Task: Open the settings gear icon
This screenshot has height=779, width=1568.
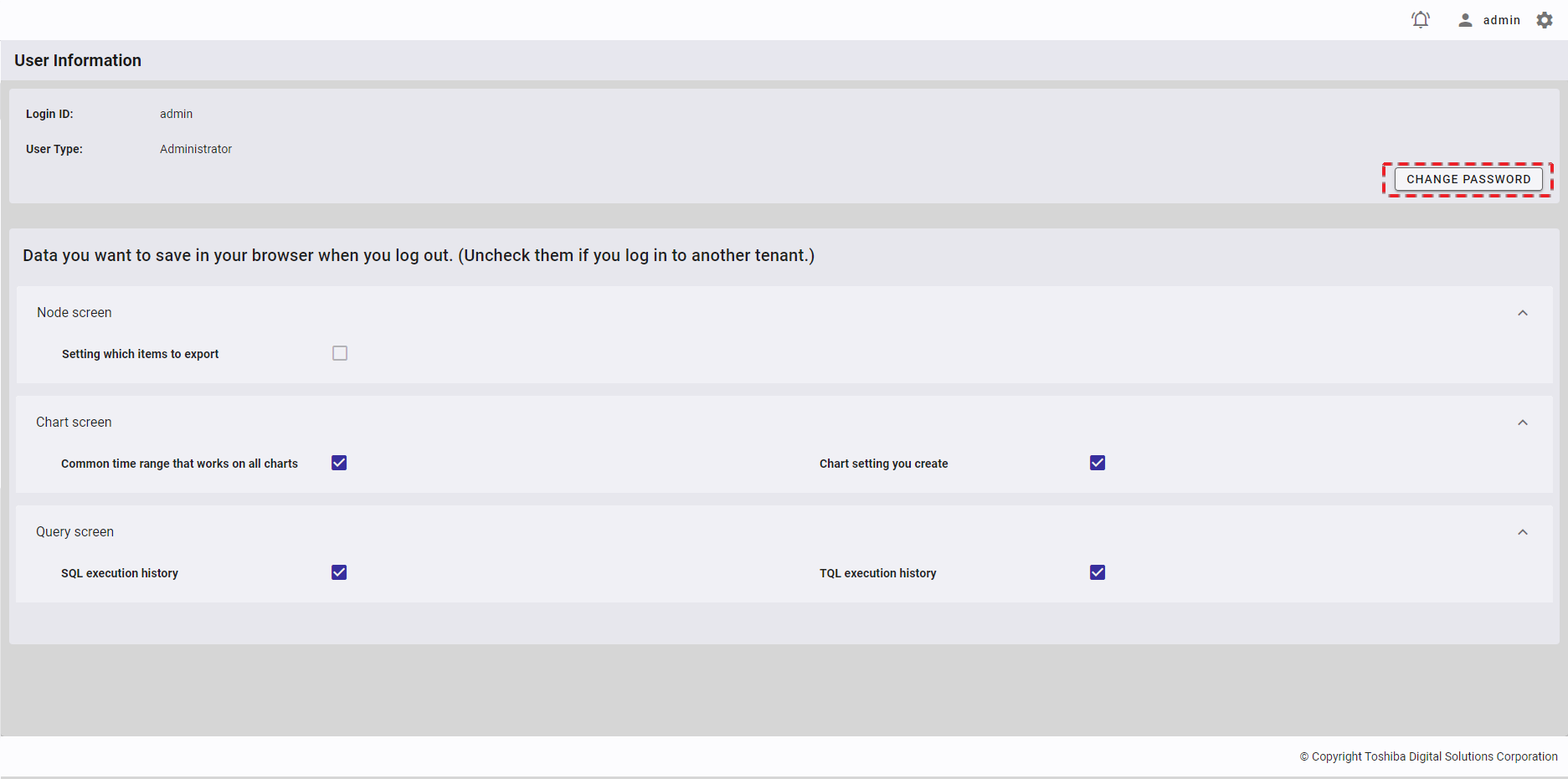Action: (x=1545, y=20)
